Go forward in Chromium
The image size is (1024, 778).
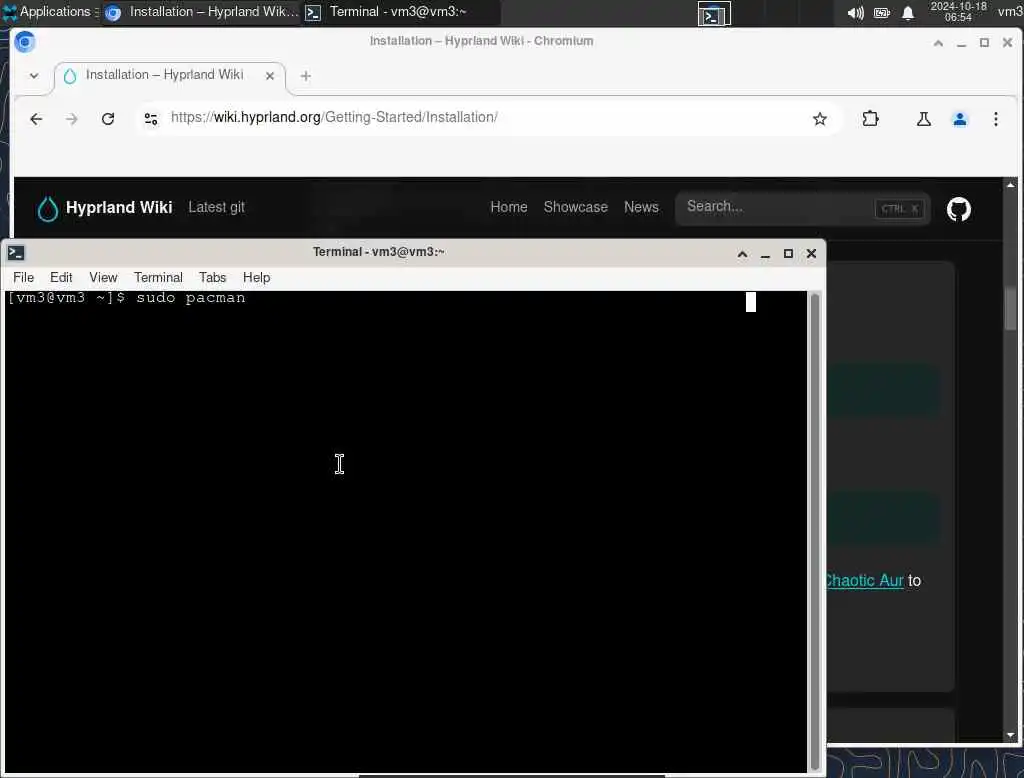[72, 118]
